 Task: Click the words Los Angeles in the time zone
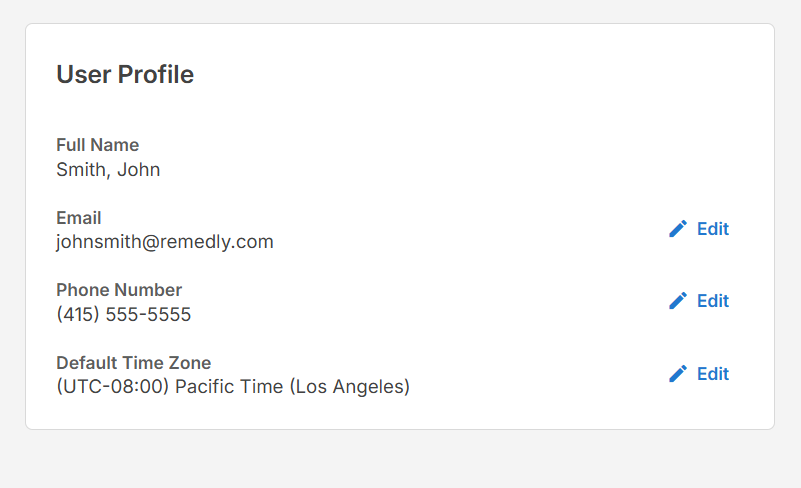tap(350, 387)
